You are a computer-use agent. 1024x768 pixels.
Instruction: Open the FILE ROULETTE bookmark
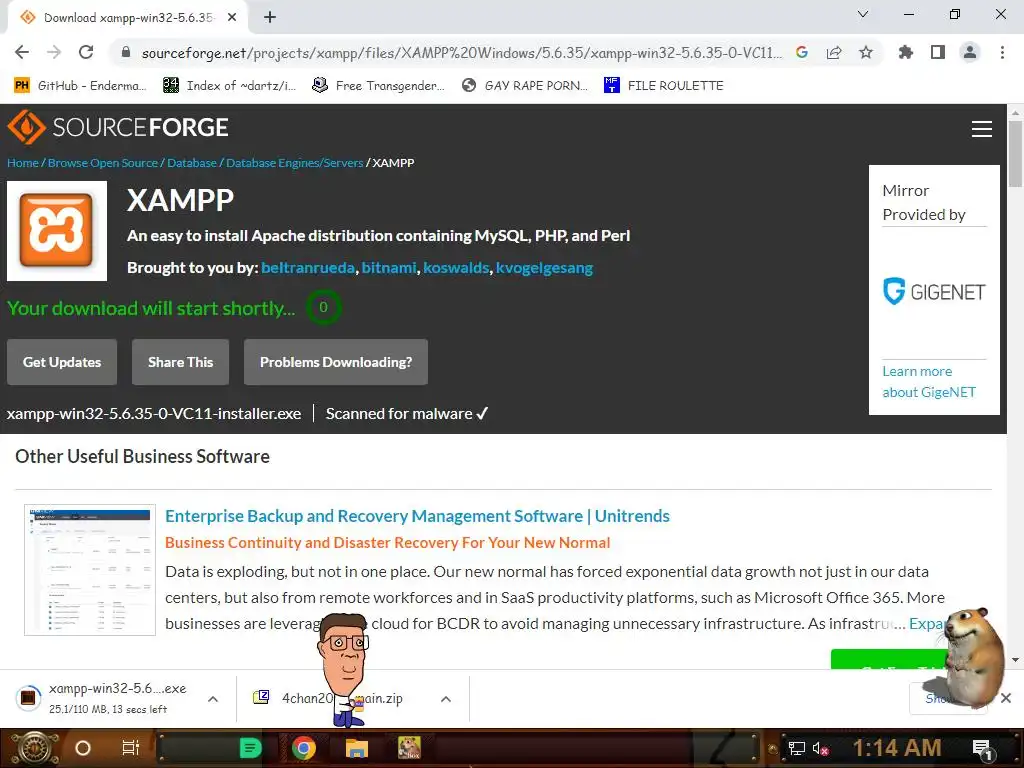664,86
